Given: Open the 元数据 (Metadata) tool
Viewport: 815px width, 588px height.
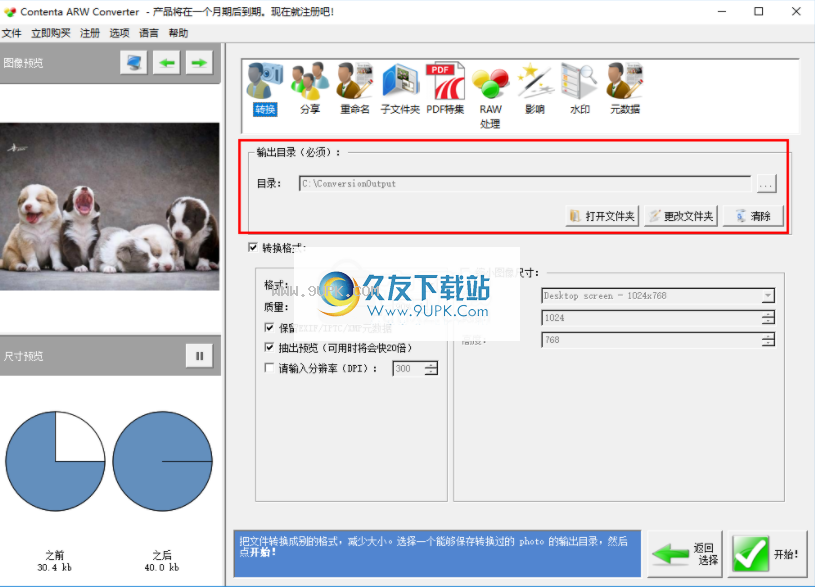Looking at the screenshot, I should [625, 88].
